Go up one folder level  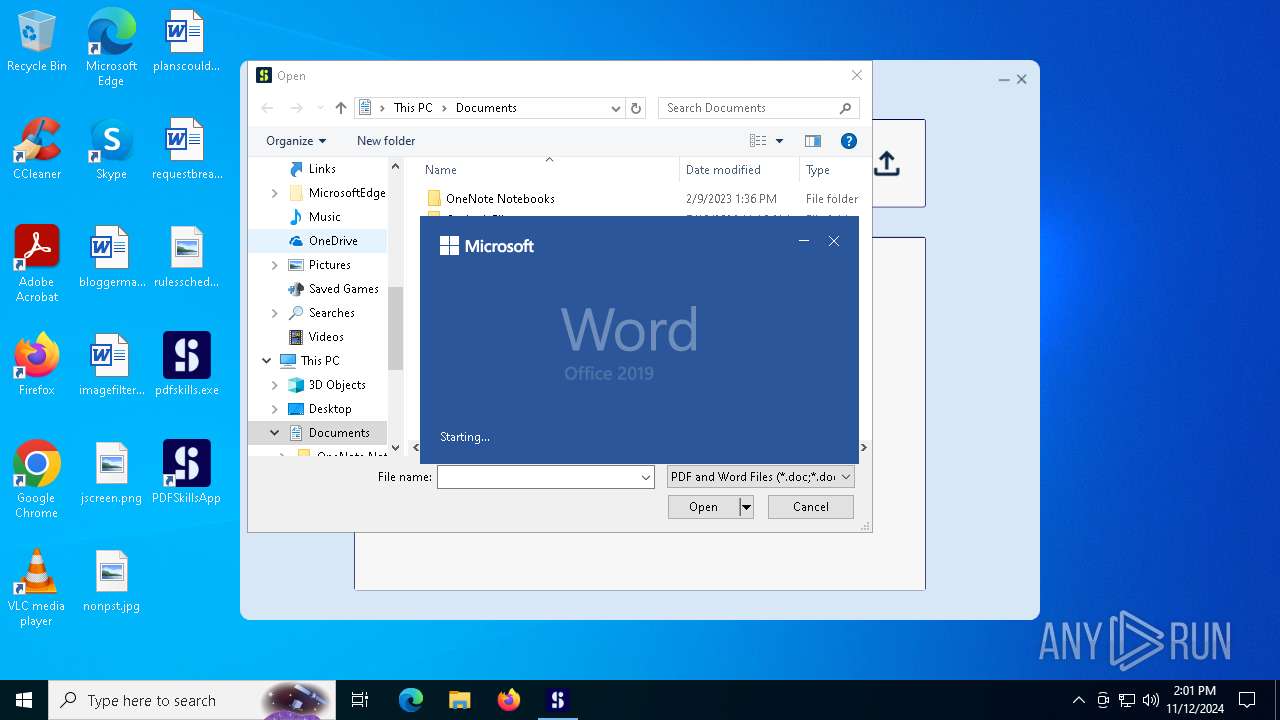tap(341, 108)
